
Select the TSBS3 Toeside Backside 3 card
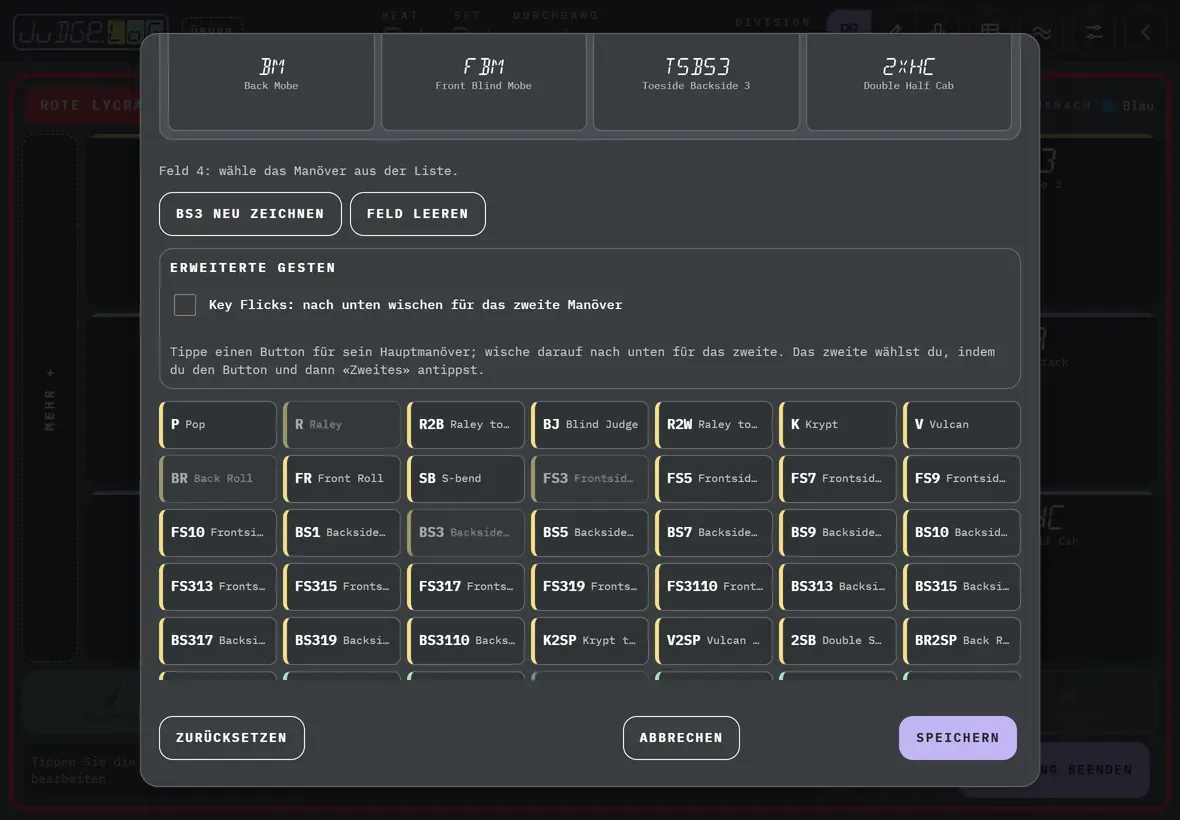(x=696, y=81)
